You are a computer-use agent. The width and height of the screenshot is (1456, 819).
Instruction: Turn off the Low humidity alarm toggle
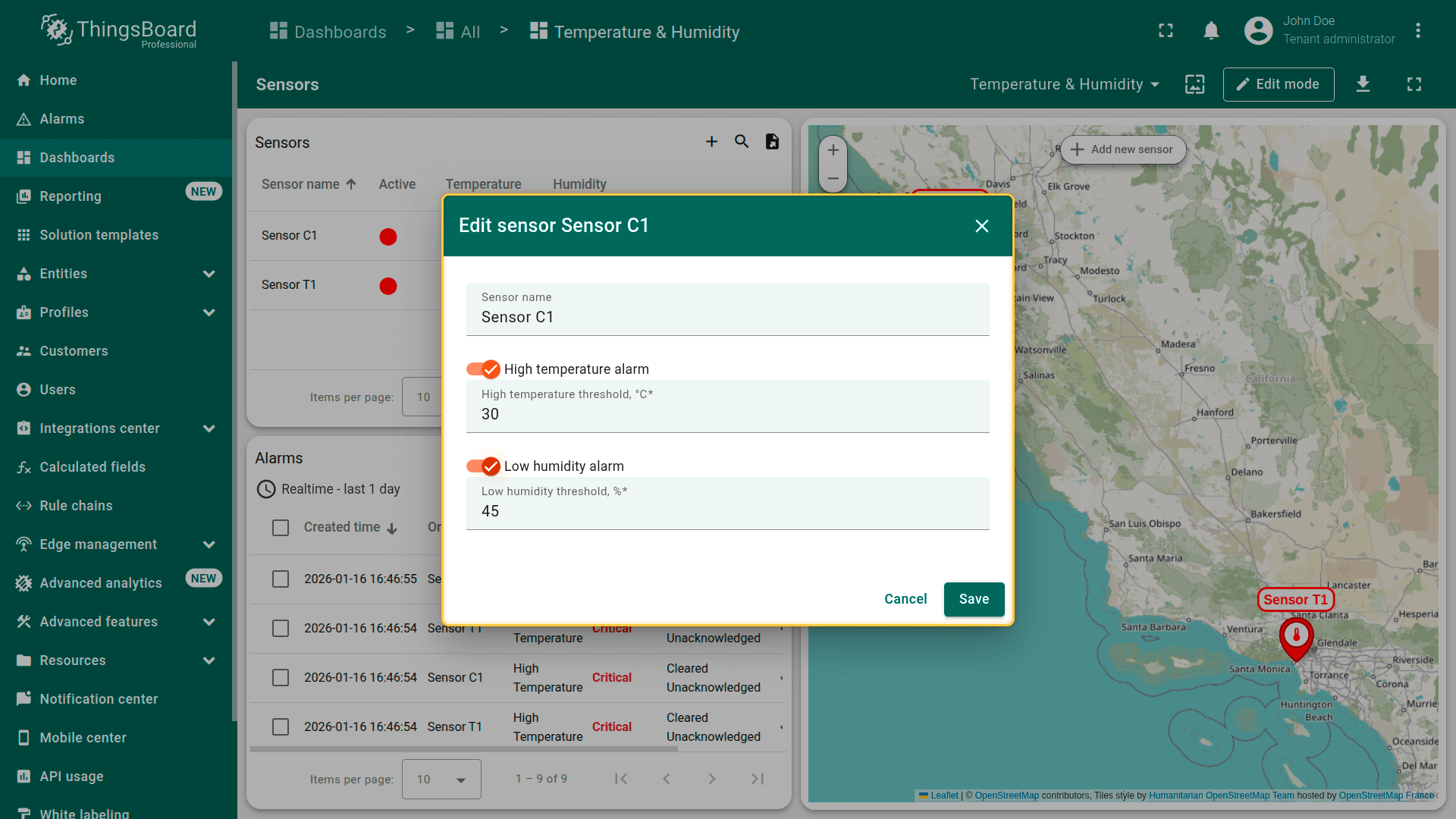(x=483, y=466)
